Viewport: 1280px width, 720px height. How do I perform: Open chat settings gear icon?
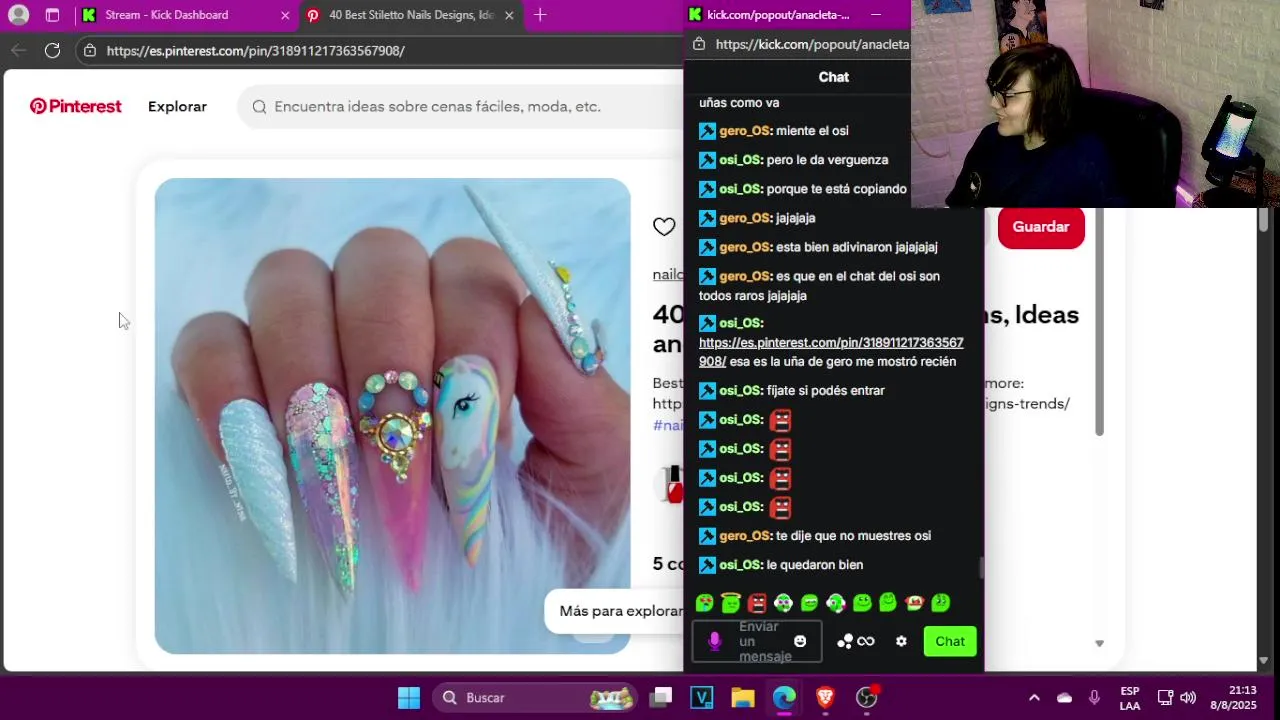pyautogui.click(x=901, y=641)
